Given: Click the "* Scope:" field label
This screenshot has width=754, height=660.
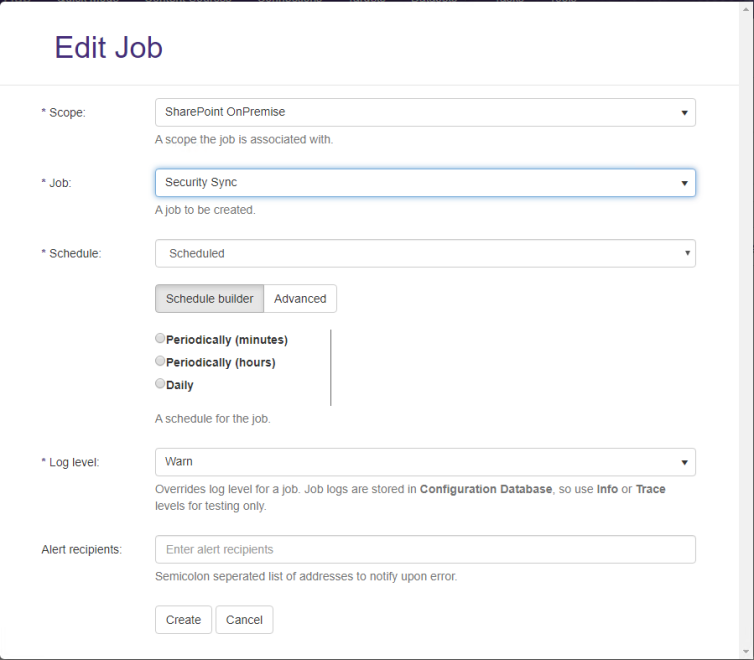Looking at the screenshot, I should [63, 112].
